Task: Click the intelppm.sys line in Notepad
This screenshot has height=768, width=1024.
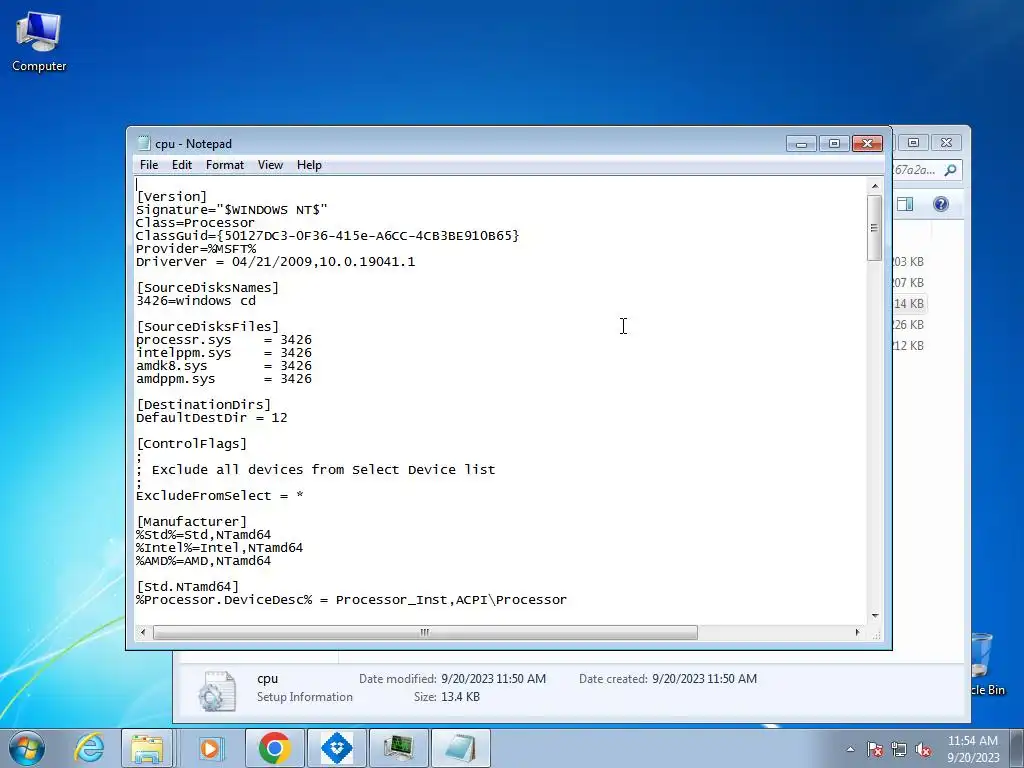Action: coord(223,353)
